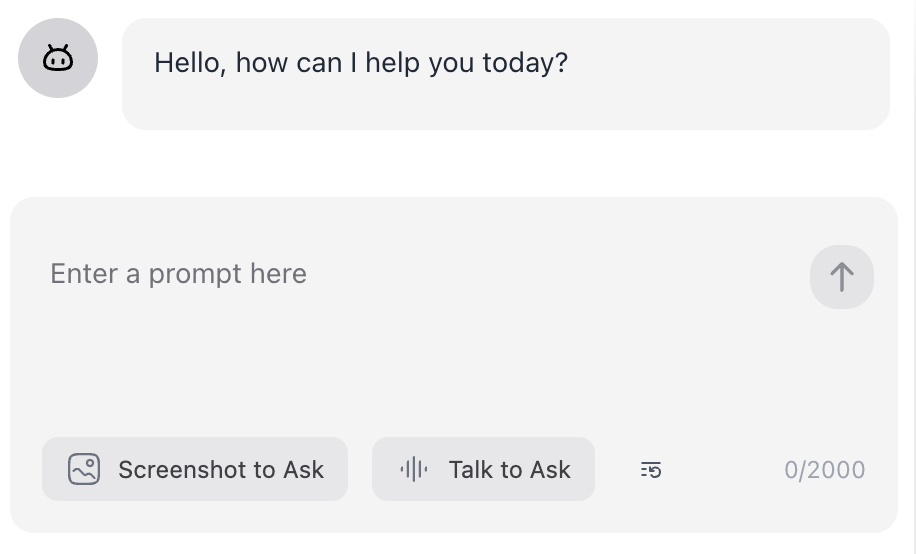
Task: Click the "Screenshot to Ask" label text
Action: 221,470
